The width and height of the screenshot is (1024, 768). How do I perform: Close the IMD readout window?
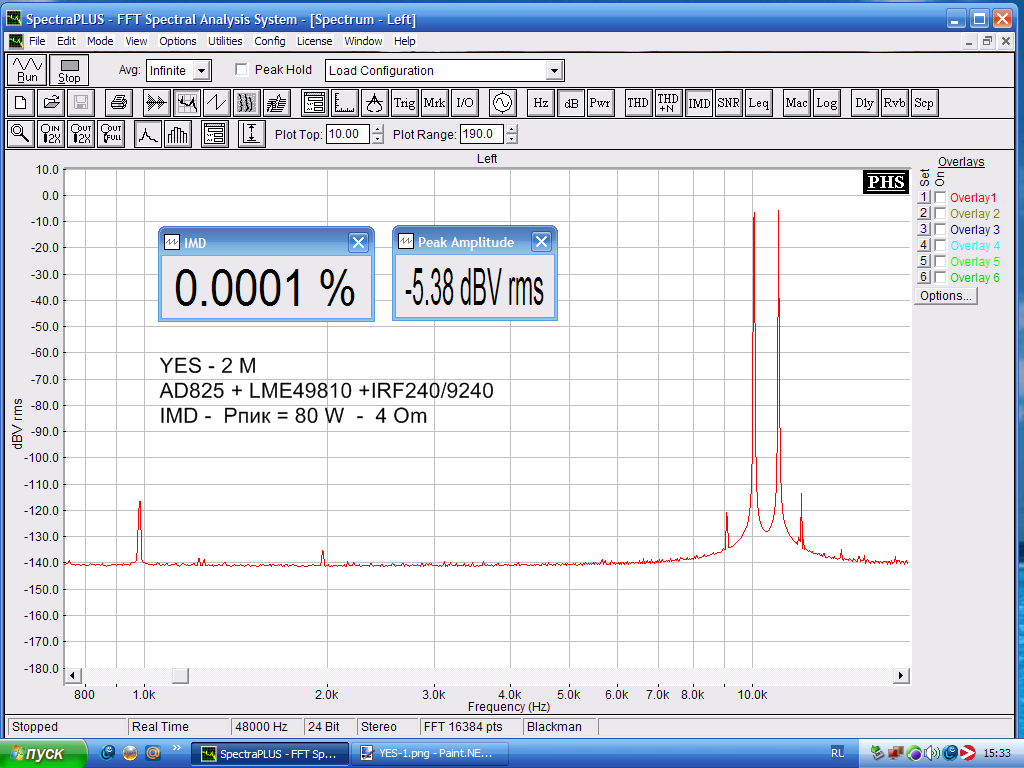[358, 242]
